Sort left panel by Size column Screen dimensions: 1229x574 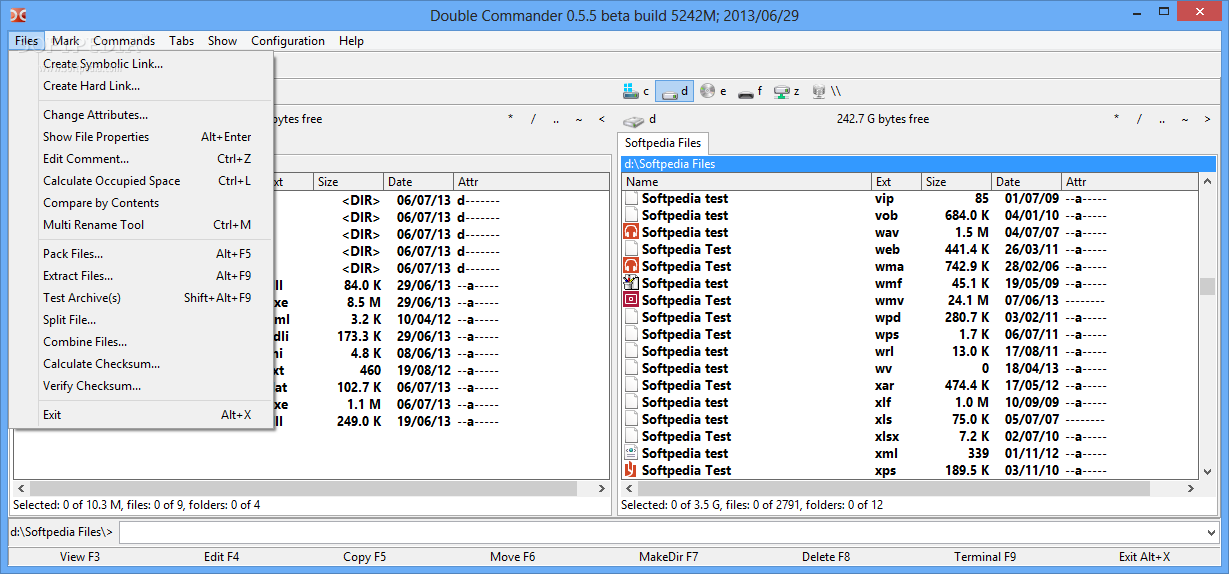[348, 182]
